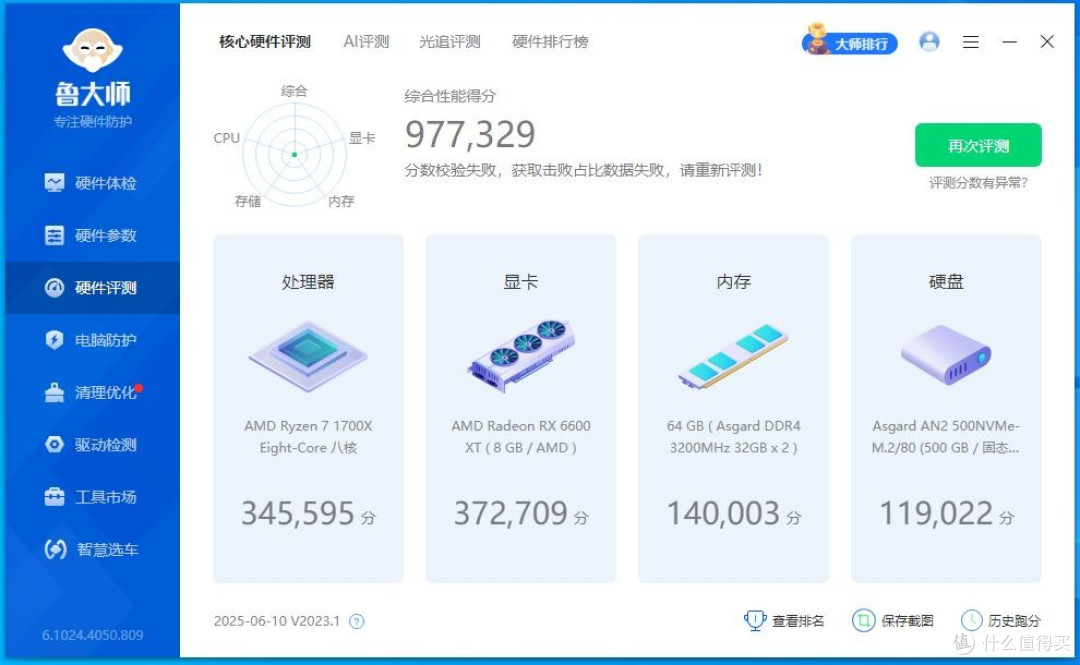
Task: Open 驱动检测 in sidebar
Action: pyautogui.click(x=92, y=444)
